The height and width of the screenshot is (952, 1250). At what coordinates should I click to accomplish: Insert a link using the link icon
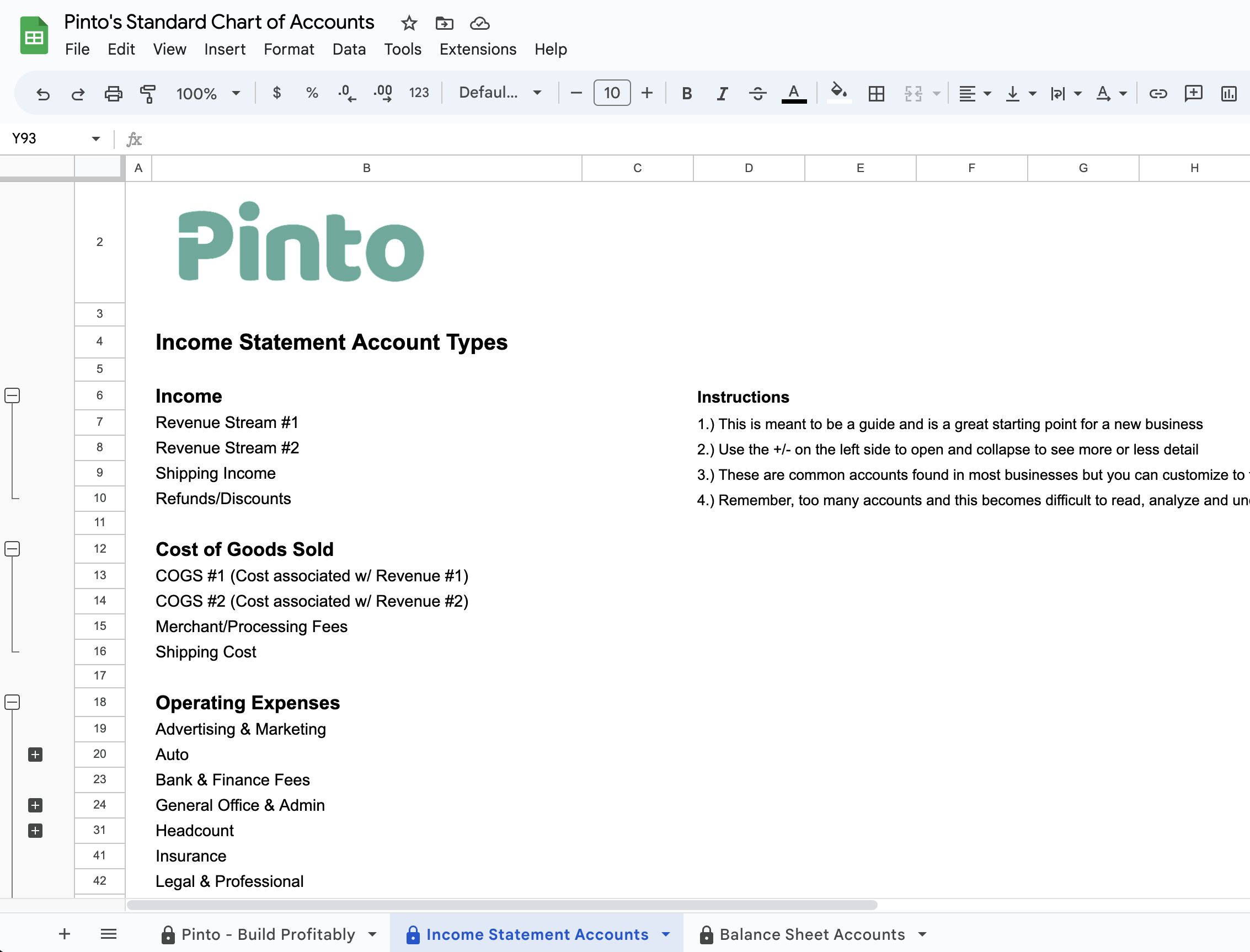[x=1158, y=94]
